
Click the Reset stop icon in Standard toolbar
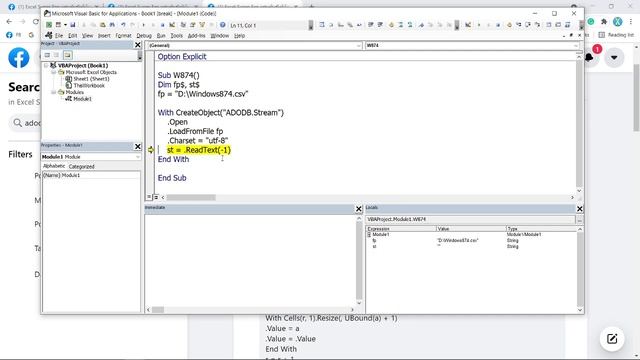pos(162,25)
